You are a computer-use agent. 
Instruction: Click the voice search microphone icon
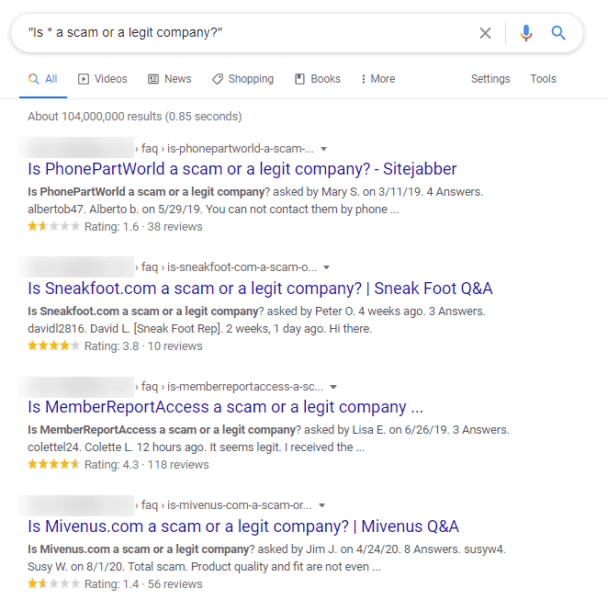(526, 33)
